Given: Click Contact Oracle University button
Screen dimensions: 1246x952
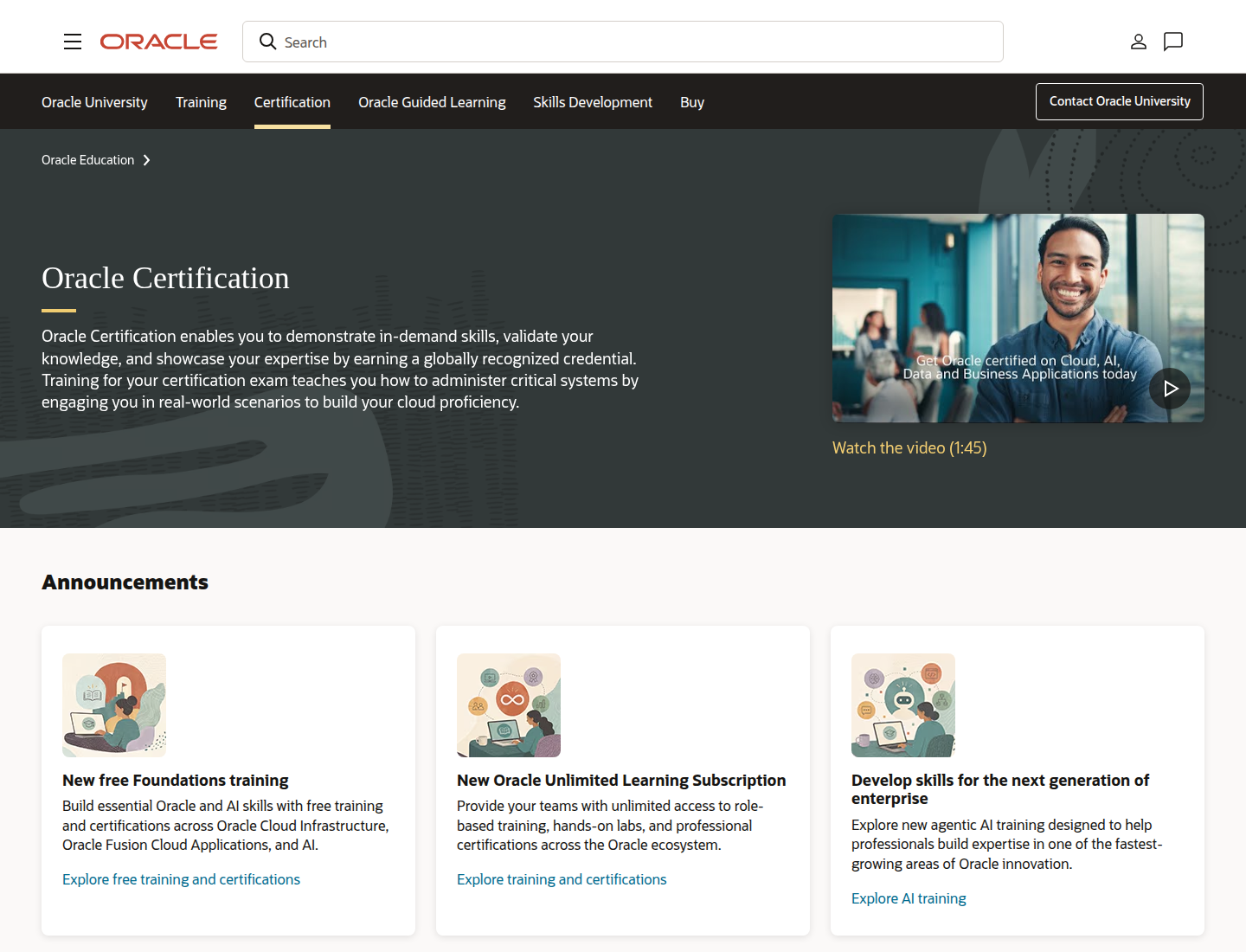Looking at the screenshot, I should [1120, 101].
